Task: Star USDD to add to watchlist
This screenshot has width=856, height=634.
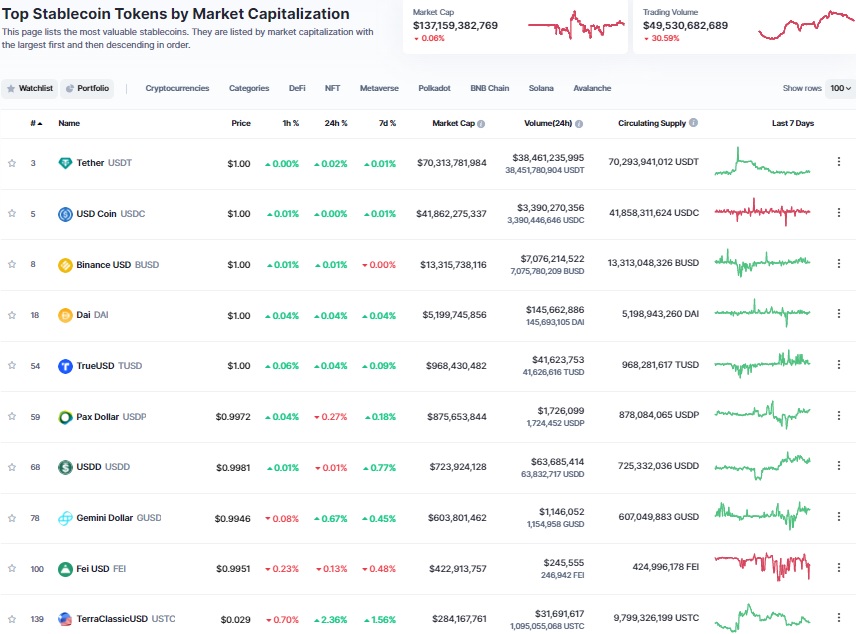Action: [x=12, y=467]
